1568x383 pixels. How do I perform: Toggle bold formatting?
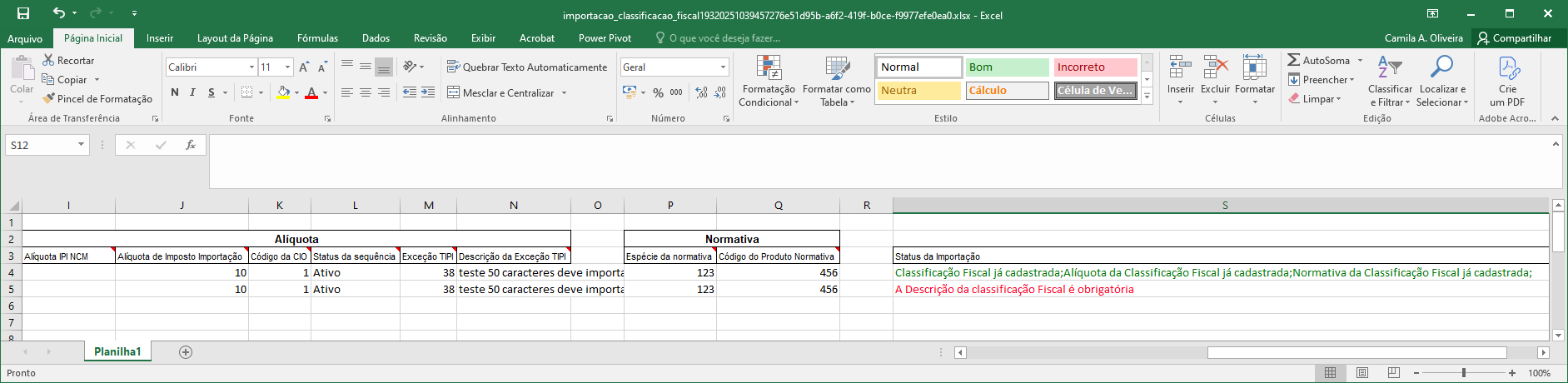(x=175, y=92)
